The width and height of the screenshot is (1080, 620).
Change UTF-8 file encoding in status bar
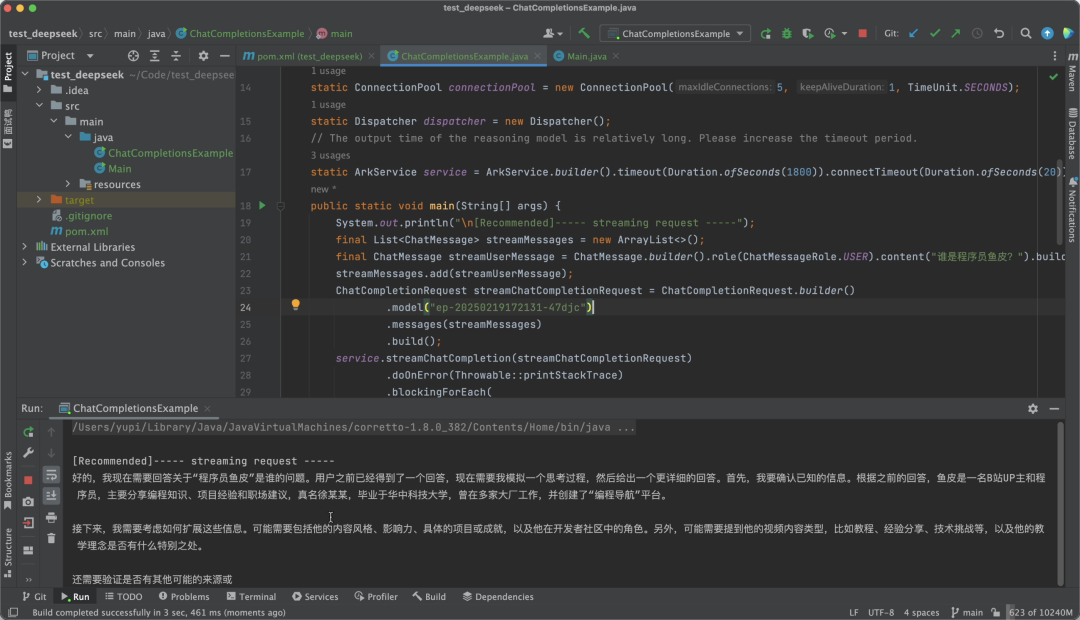pyautogui.click(x=881, y=612)
